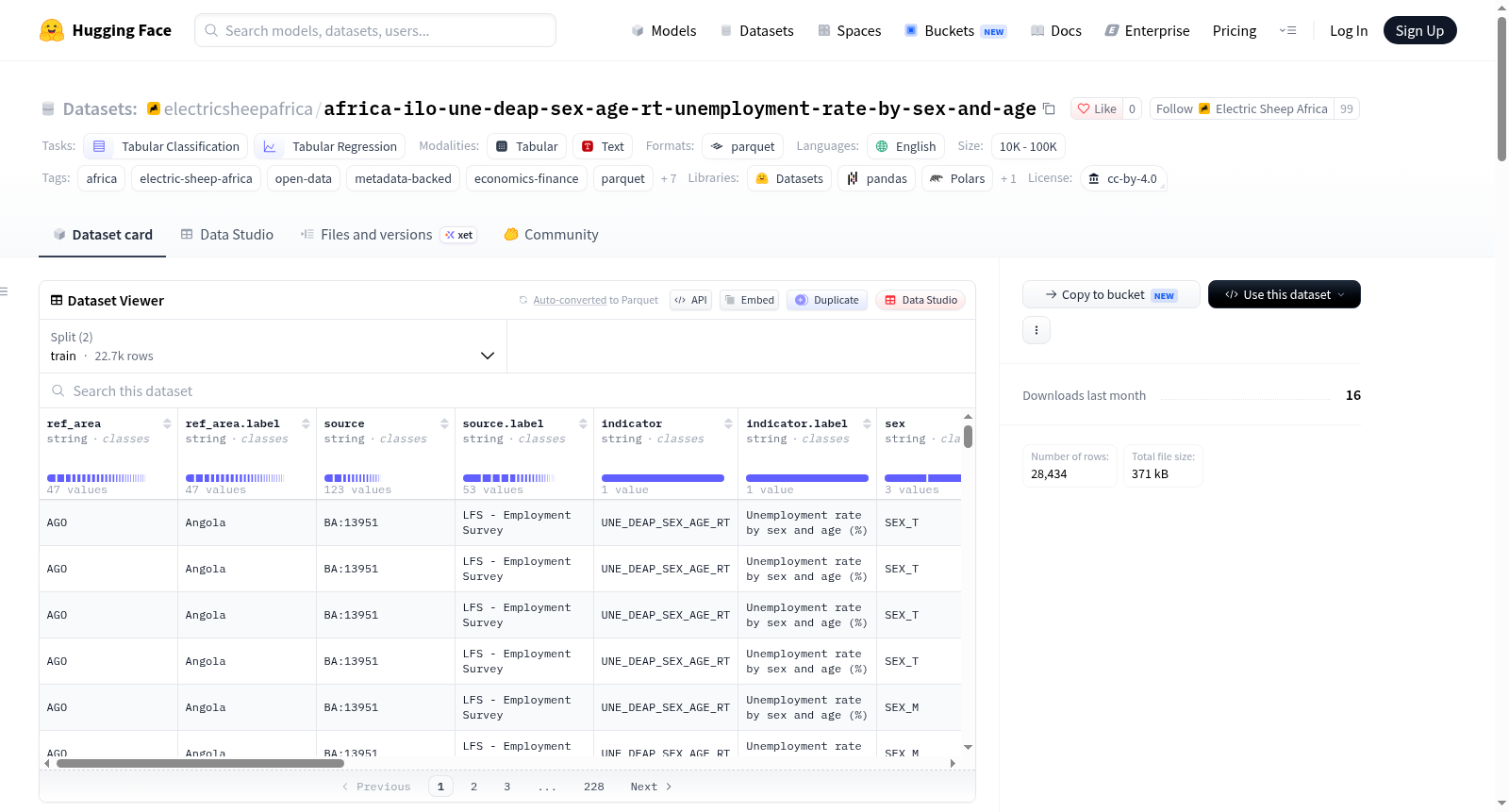Open Enterprise in the top navigation

1147,30
